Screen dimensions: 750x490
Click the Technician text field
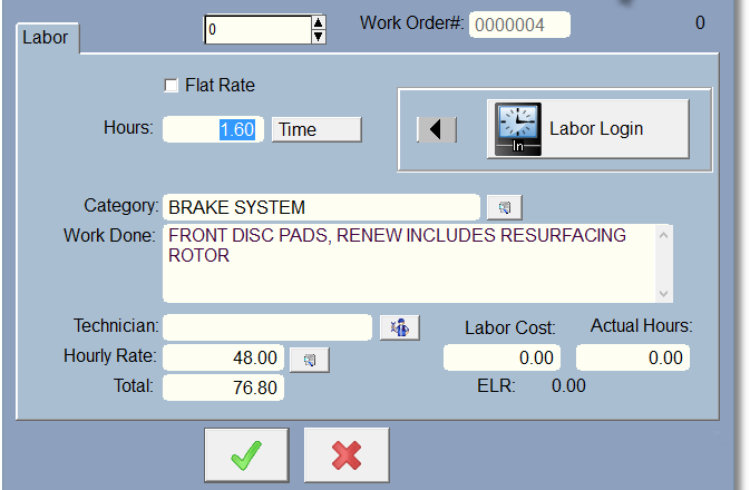point(267,327)
